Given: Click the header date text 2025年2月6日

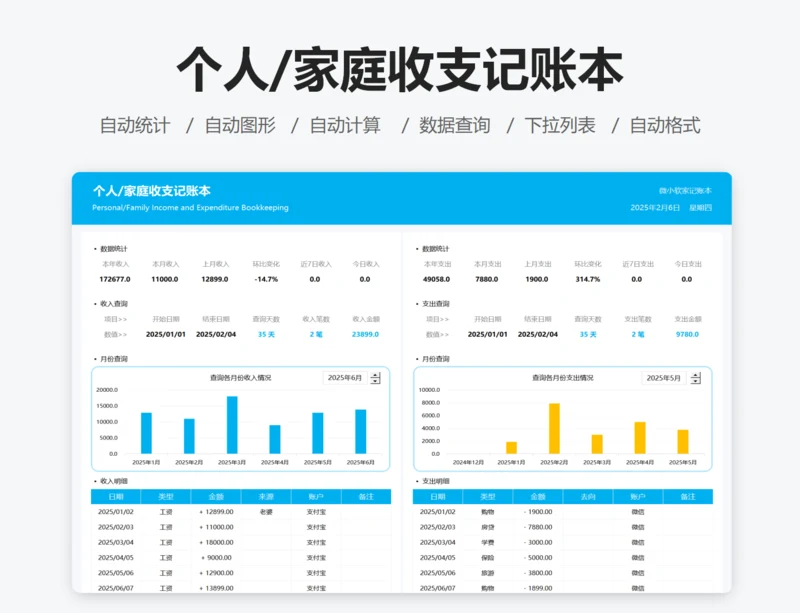Looking at the screenshot, I should click(655, 208).
